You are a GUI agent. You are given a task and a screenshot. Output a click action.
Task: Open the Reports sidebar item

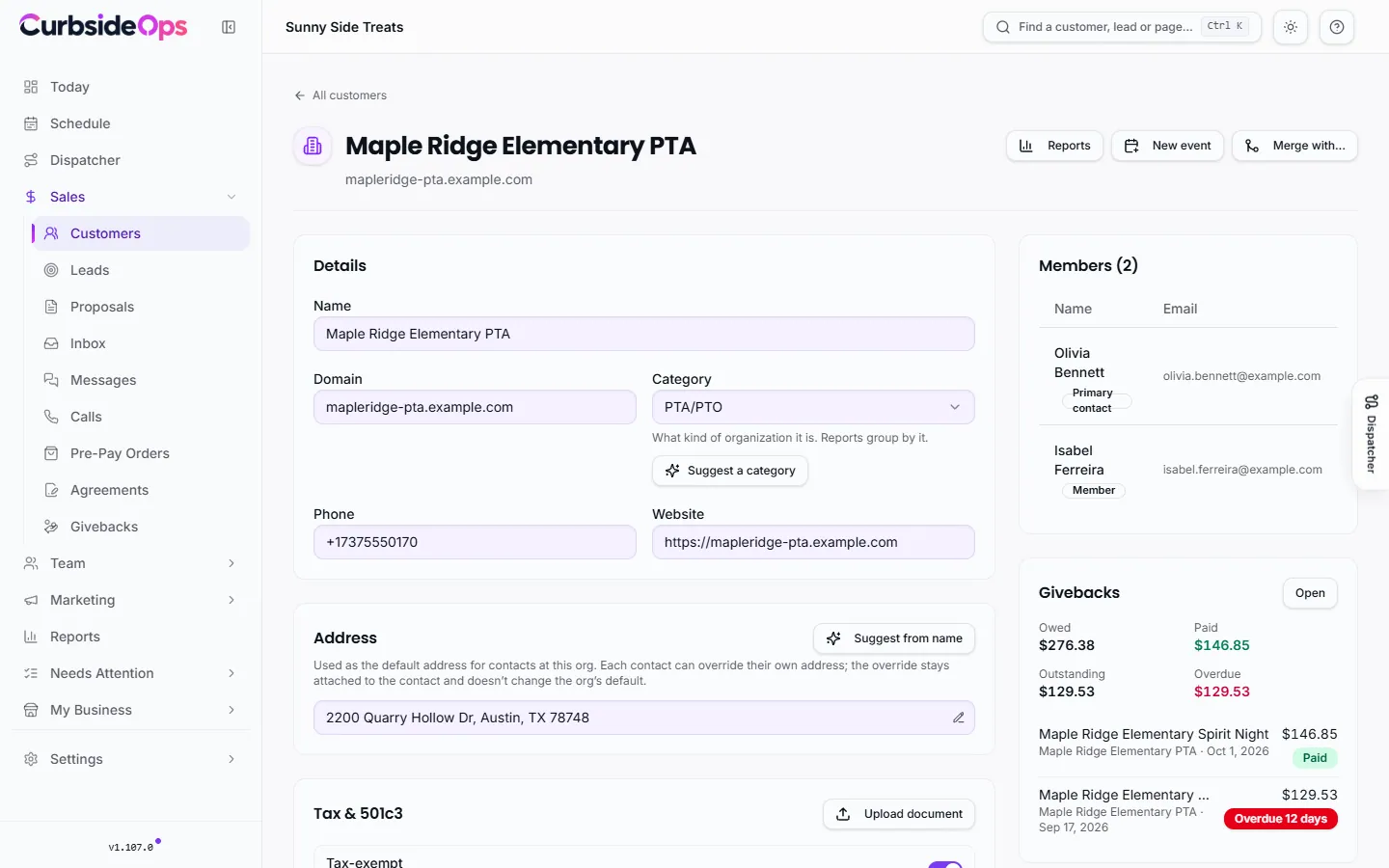click(130, 637)
